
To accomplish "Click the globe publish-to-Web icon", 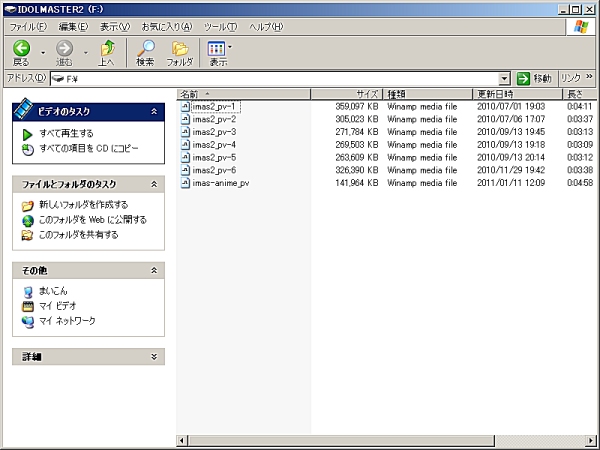I will tap(28, 221).
